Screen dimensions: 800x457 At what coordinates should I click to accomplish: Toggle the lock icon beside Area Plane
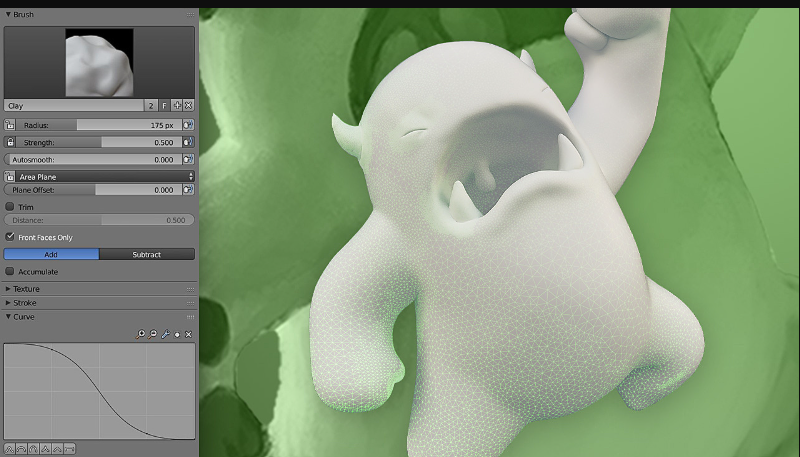point(10,177)
